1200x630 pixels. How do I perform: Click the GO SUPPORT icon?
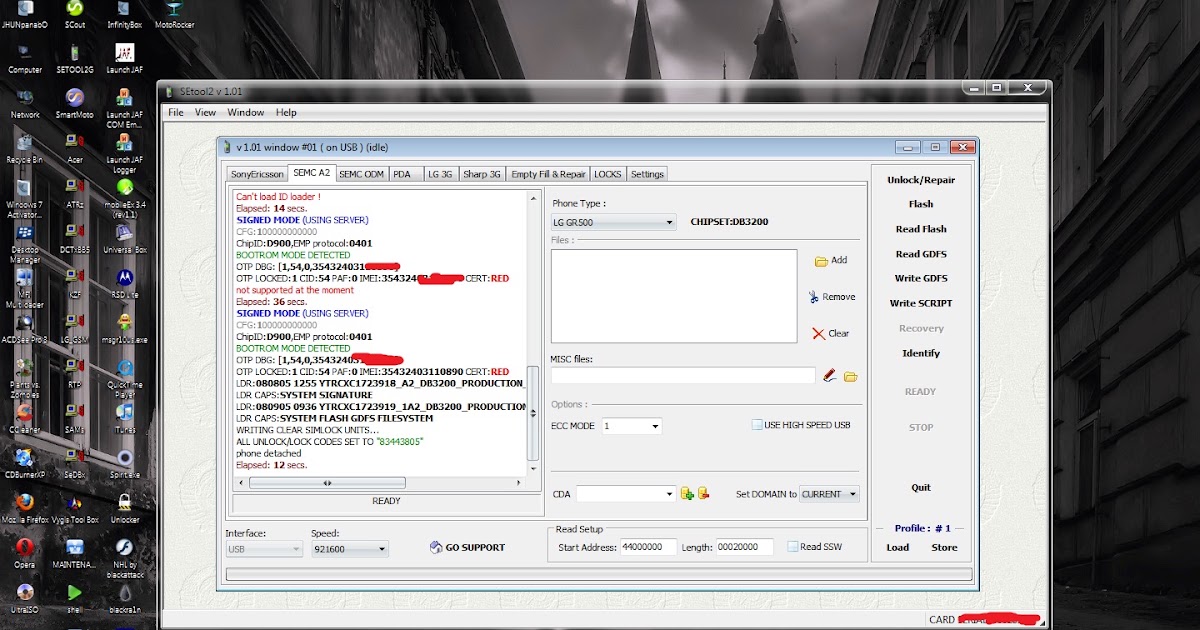[436, 548]
